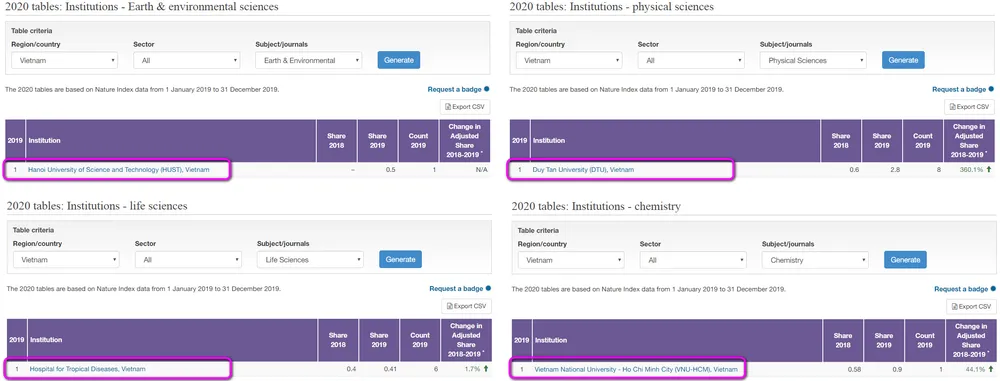Image resolution: width=1000 pixels, height=381 pixels.
Task: Click Share 2019 header in life sciences table
Action: click(380, 340)
